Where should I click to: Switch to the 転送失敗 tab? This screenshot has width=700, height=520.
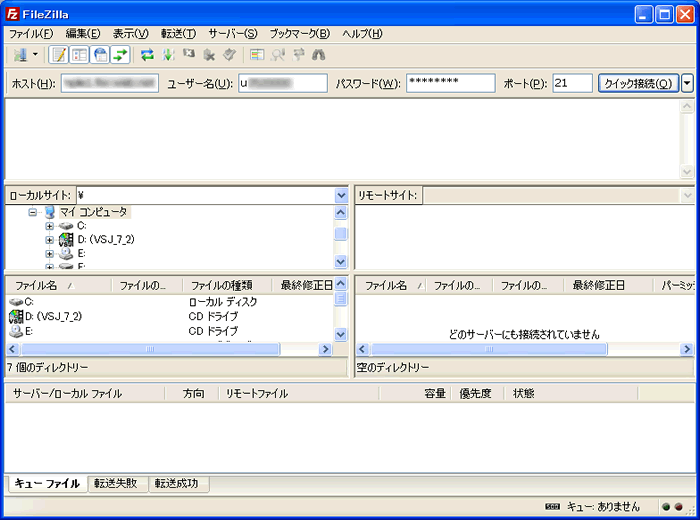tap(116, 483)
